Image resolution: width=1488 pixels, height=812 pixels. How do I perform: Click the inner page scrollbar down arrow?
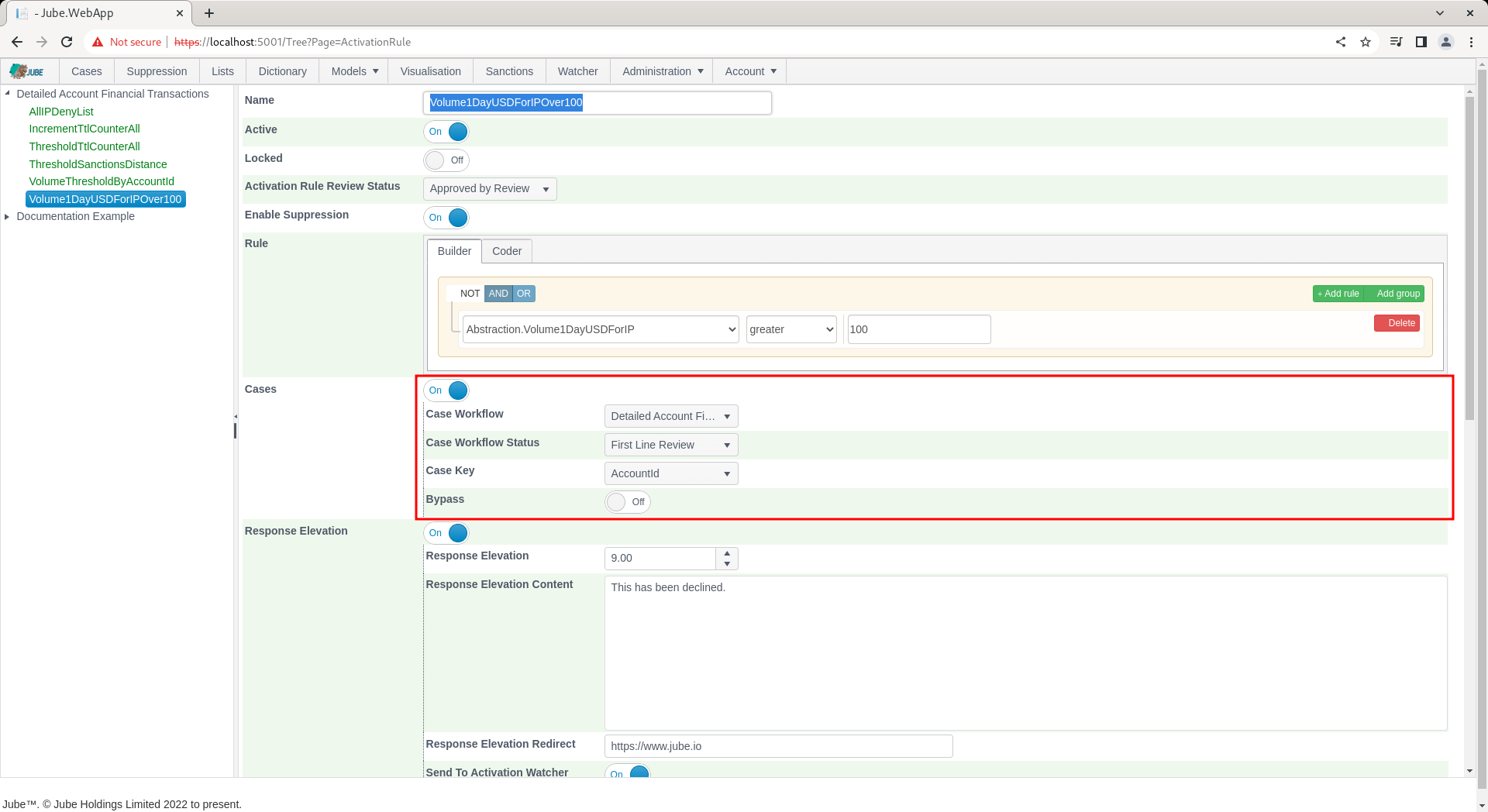point(1469,772)
